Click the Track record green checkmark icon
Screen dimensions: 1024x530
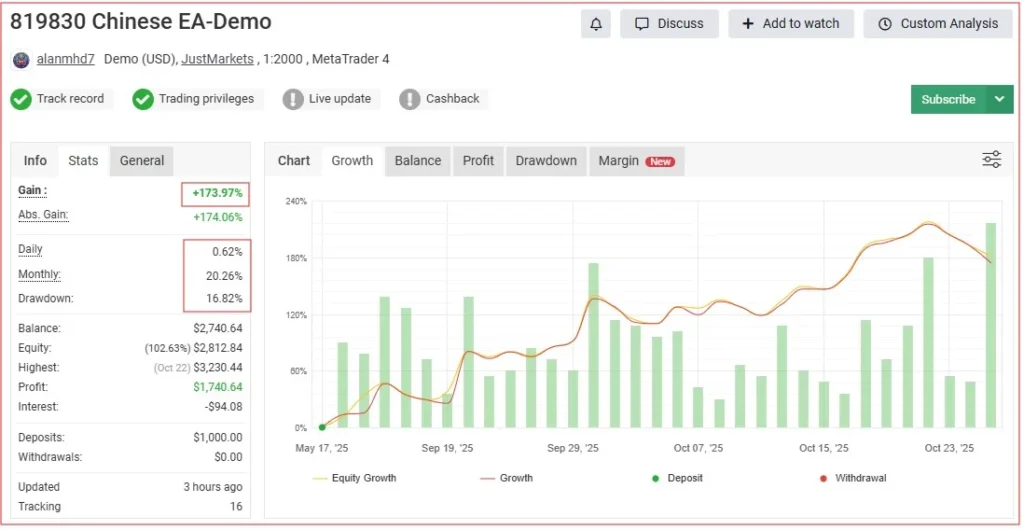[x=21, y=99]
